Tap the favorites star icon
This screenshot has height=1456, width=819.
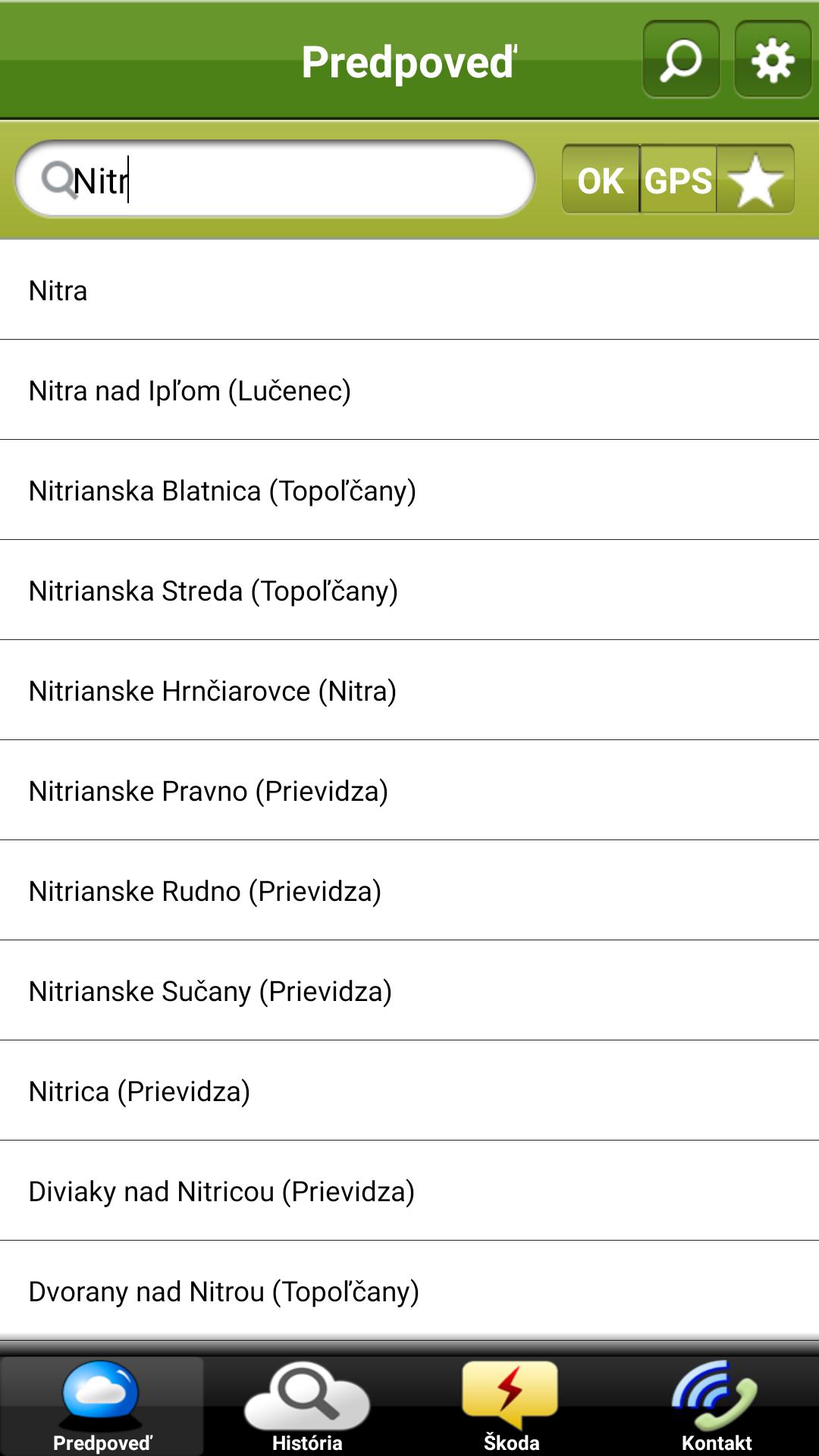coord(755,180)
